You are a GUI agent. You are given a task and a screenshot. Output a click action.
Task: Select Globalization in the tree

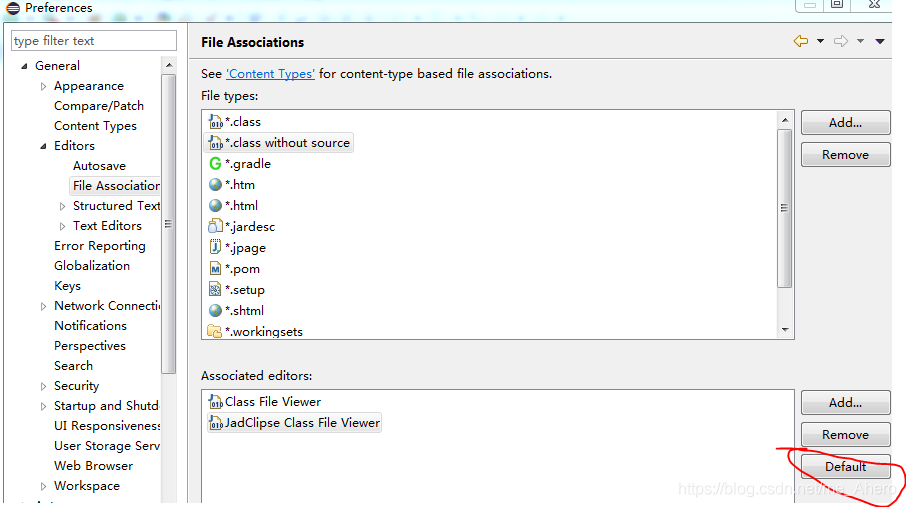click(92, 266)
